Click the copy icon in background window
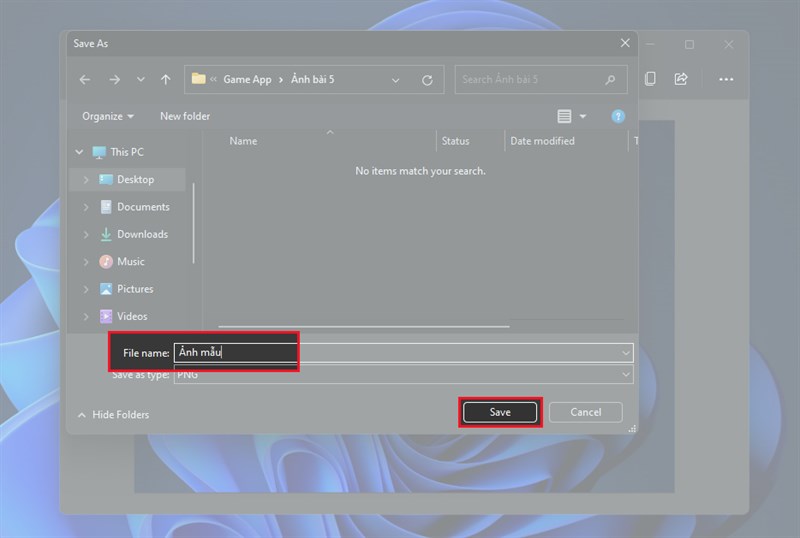Image resolution: width=800 pixels, height=538 pixels. click(x=650, y=79)
